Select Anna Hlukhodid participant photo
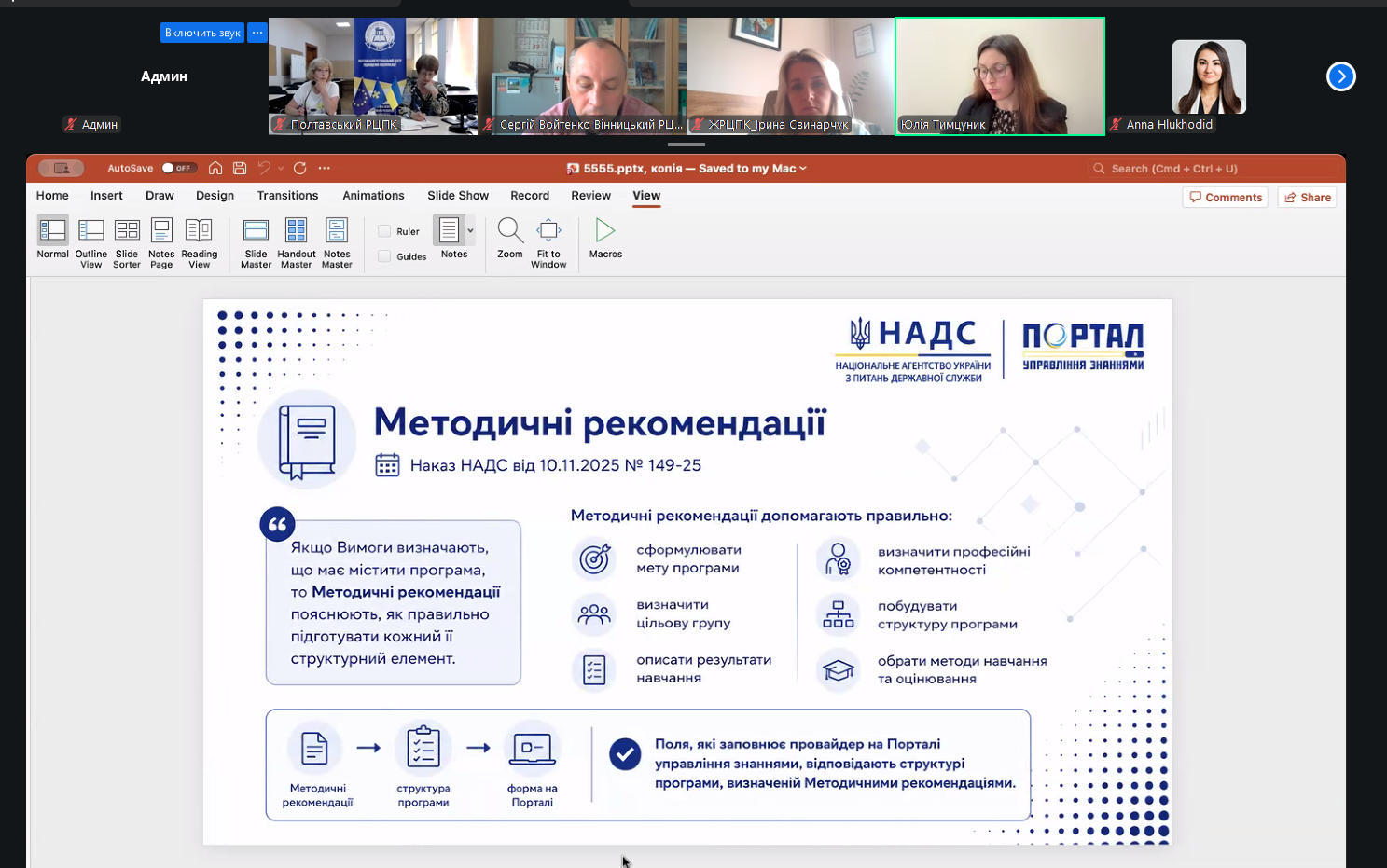The height and width of the screenshot is (868, 1387). [x=1209, y=76]
